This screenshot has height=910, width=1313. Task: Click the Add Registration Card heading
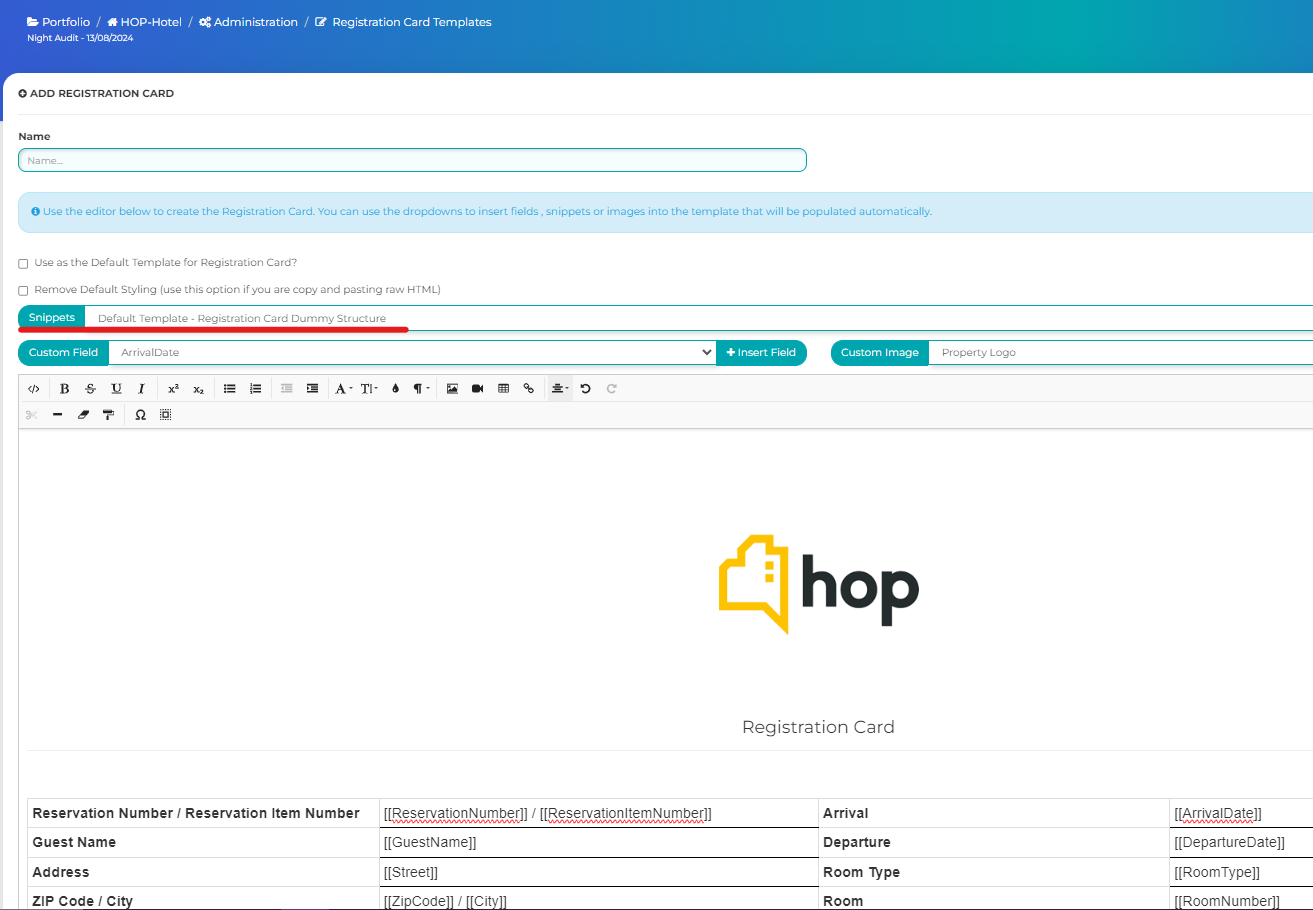[x=96, y=93]
